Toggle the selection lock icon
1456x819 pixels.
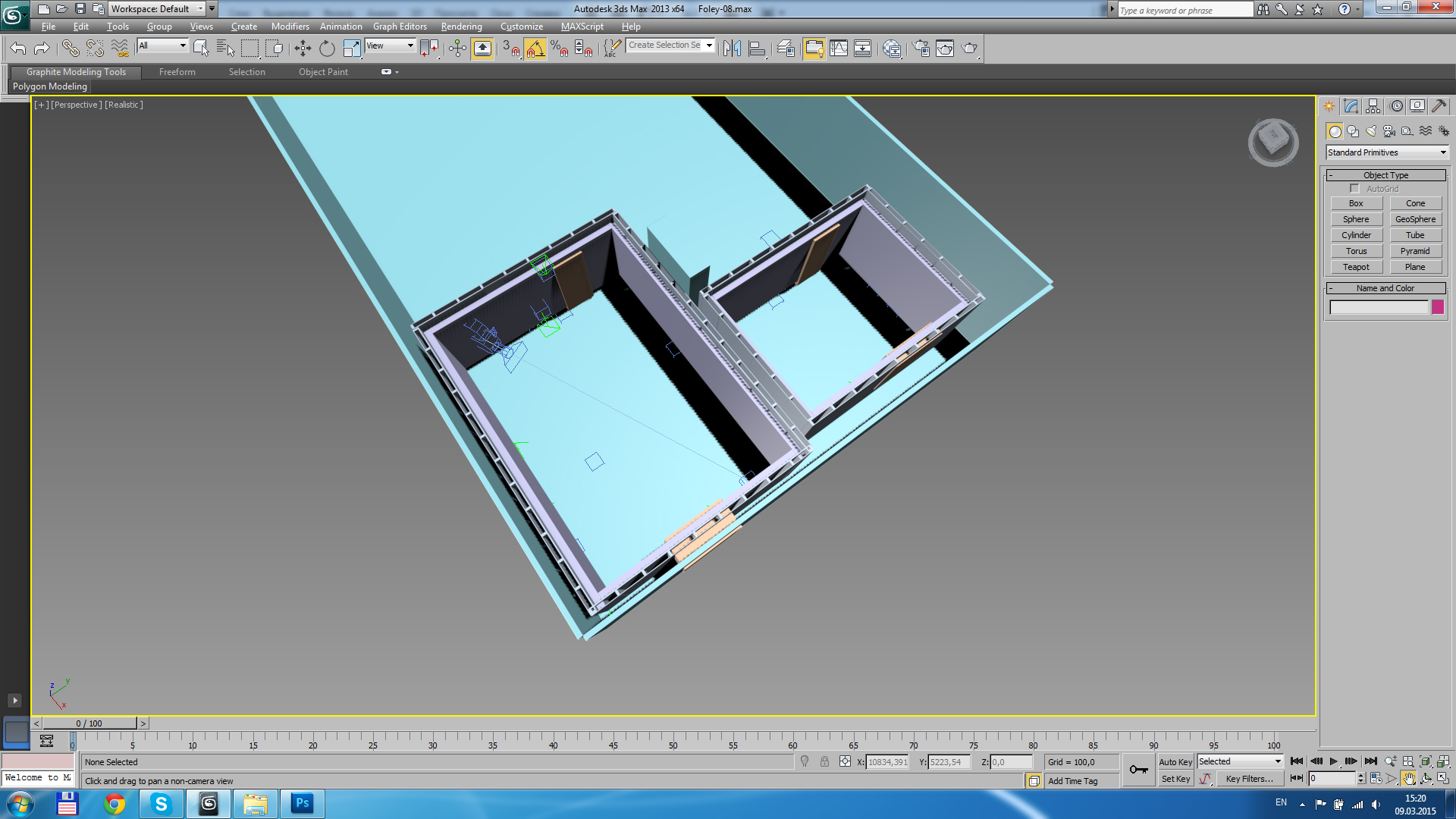pos(824,762)
